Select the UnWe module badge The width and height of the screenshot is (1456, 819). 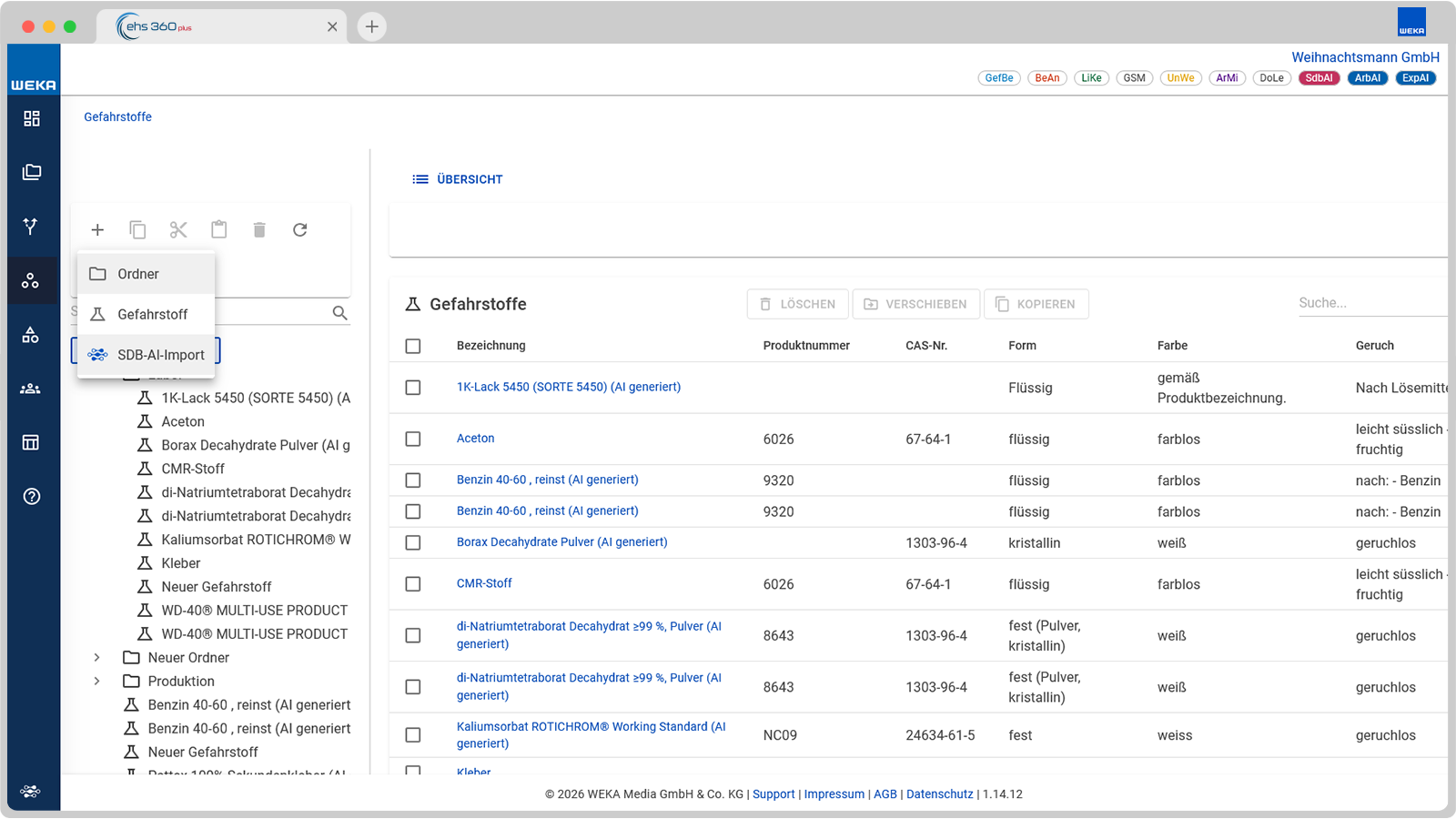point(1181,78)
